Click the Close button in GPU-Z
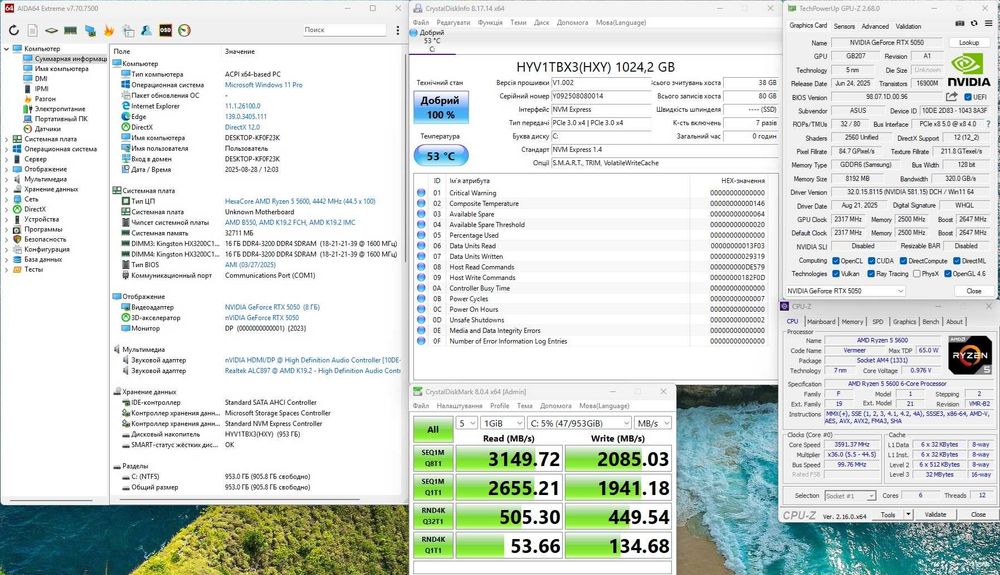 pos(973,291)
